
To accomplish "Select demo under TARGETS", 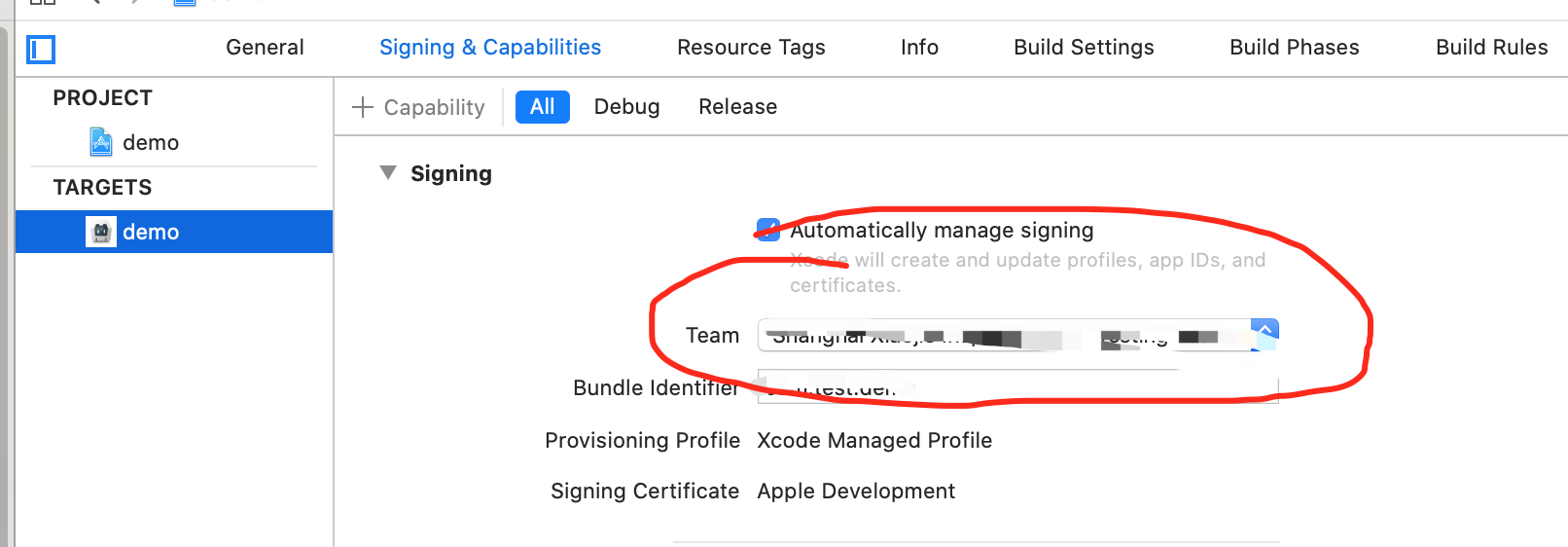I will 174,232.
